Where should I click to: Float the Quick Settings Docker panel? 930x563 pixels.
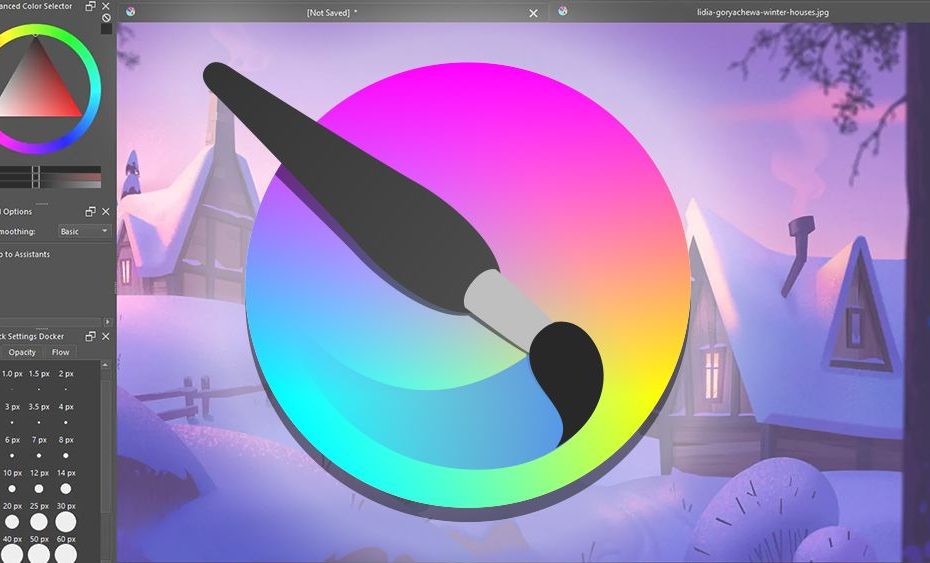coord(91,336)
